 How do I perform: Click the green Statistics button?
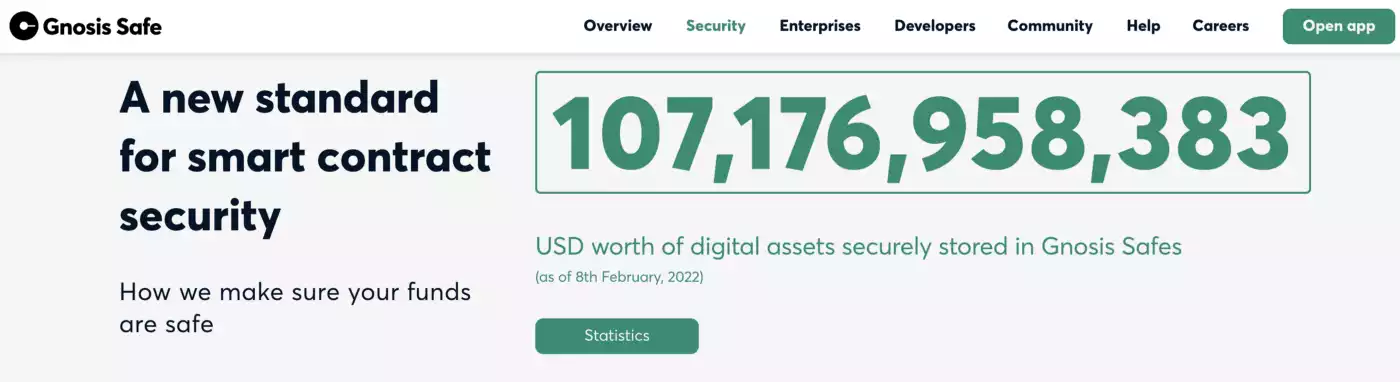[x=617, y=336]
